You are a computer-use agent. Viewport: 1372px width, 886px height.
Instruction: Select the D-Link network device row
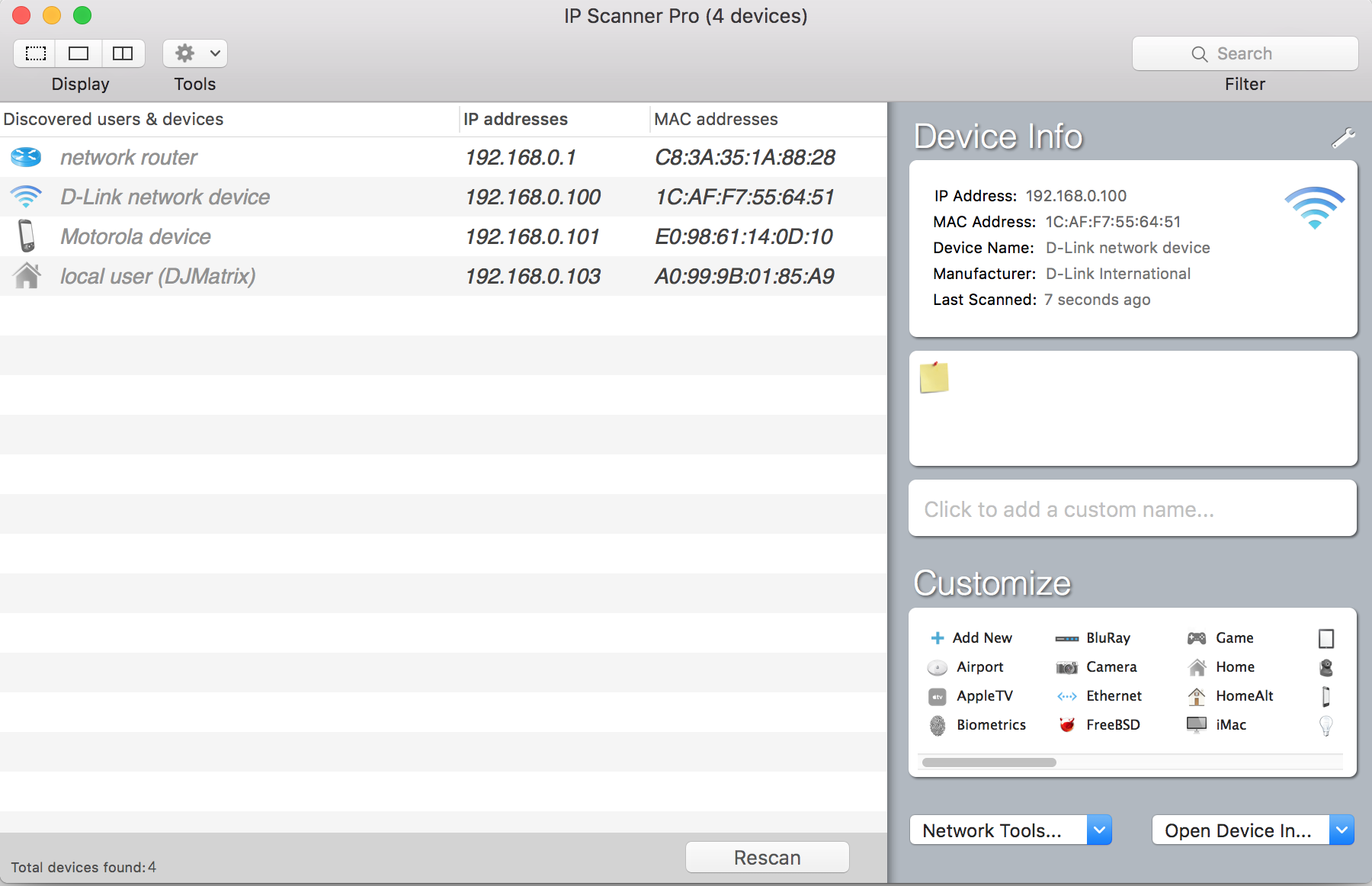point(444,197)
